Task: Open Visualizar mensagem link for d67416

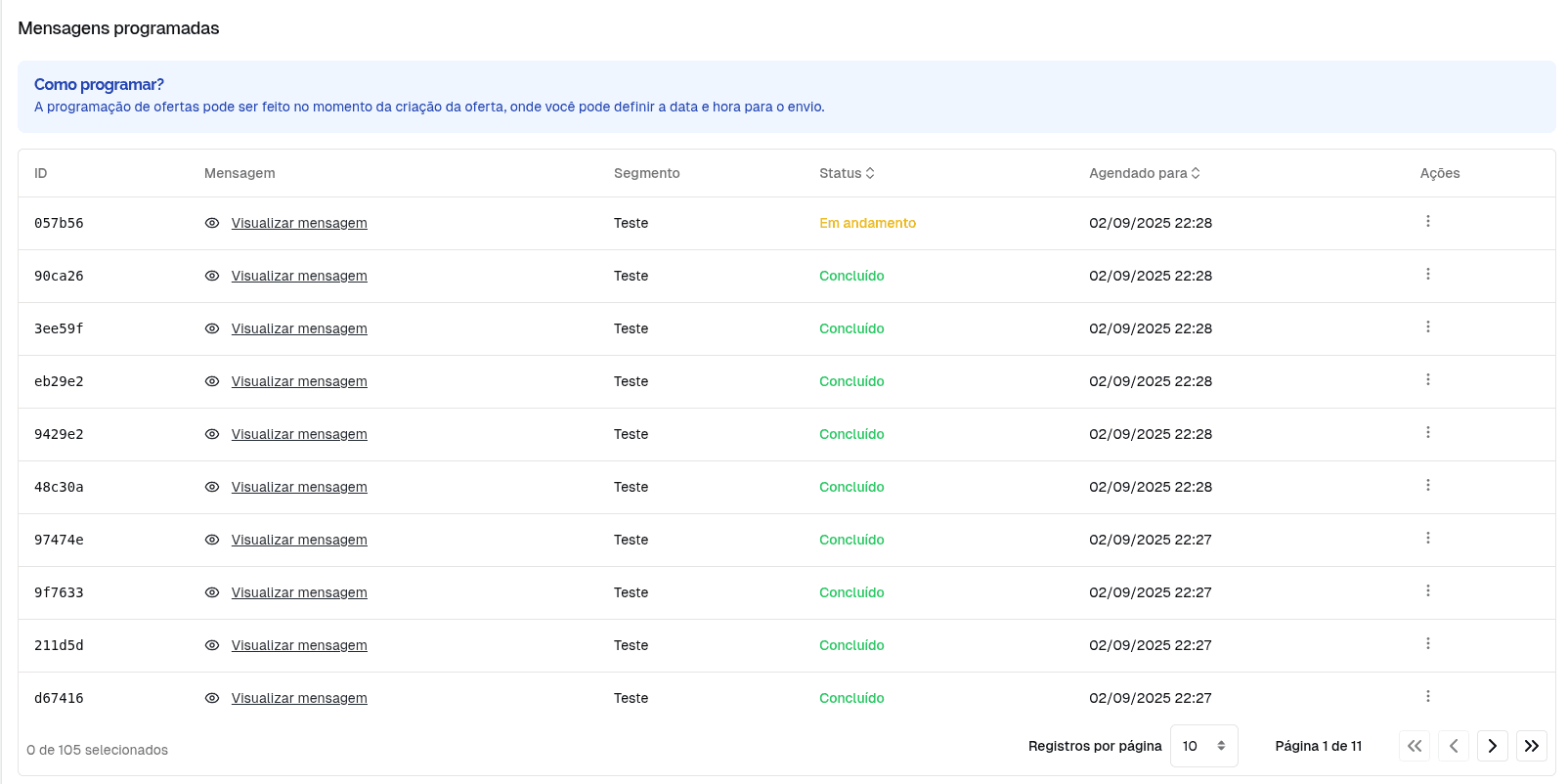Action: [299, 698]
